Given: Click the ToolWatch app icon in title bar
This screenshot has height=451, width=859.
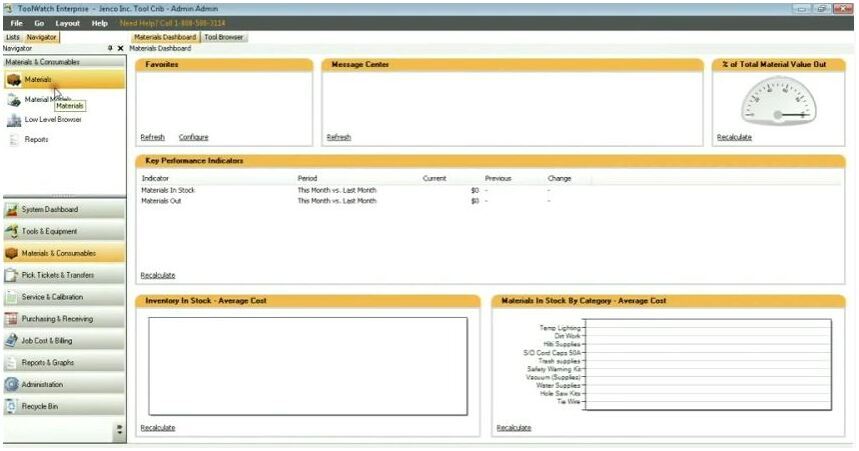Looking at the screenshot, I should (8, 8).
